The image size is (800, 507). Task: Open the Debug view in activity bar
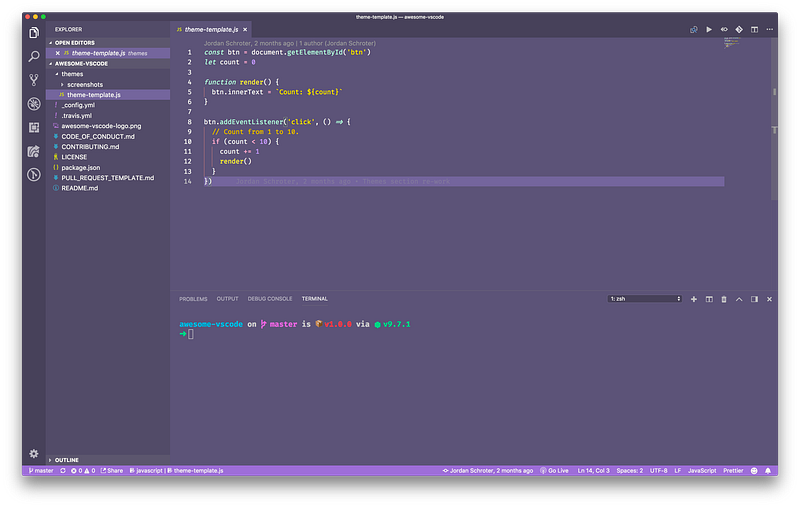pos(34,104)
